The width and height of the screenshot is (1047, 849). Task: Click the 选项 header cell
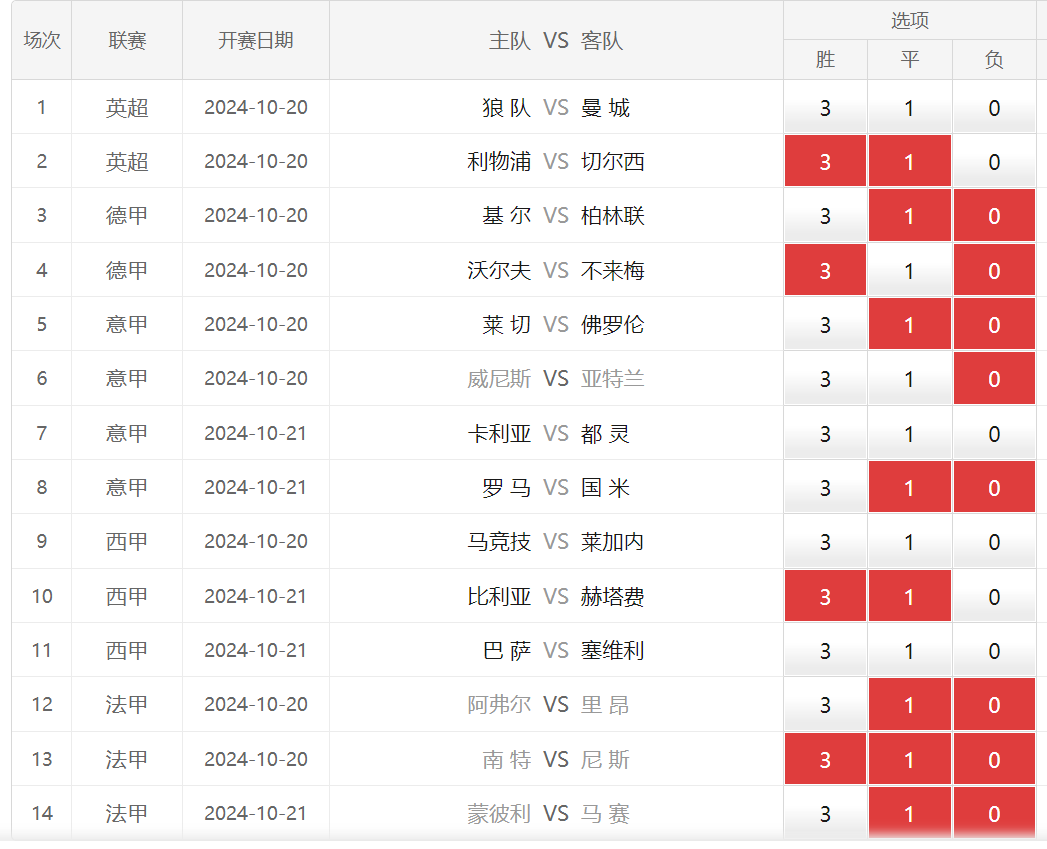pos(909,20)
